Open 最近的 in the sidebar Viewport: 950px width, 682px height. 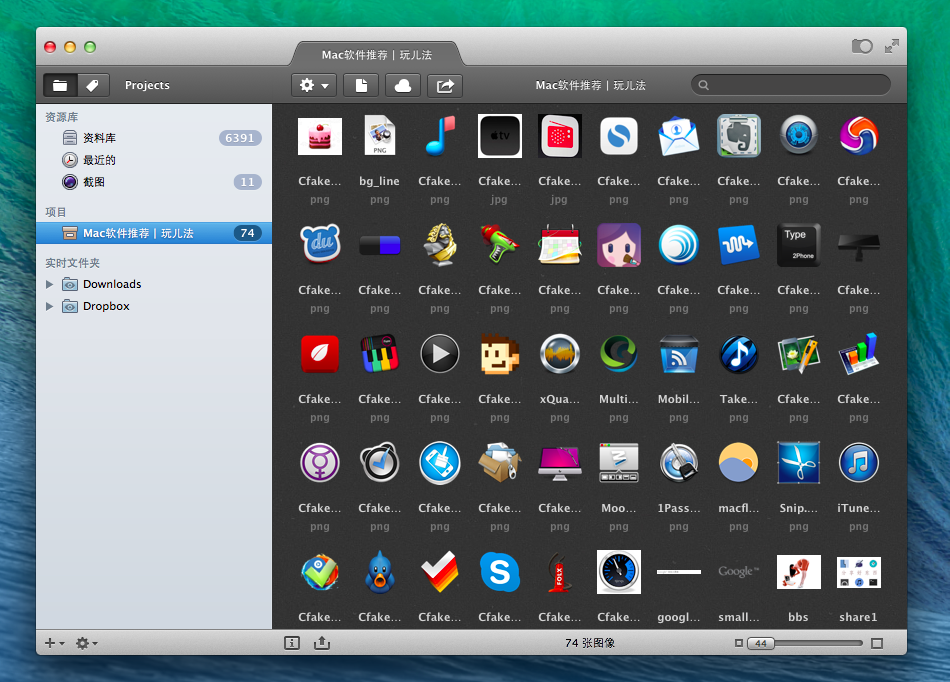point(154,160)
